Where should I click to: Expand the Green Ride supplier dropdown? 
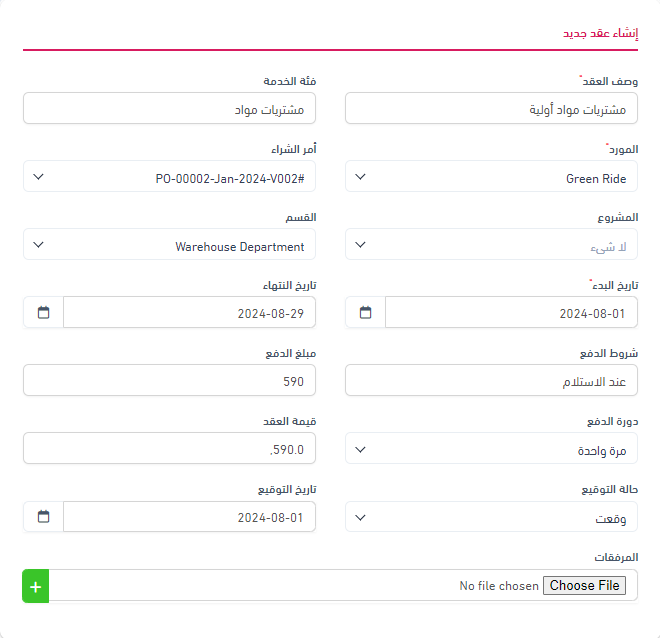tap(491, 177)
